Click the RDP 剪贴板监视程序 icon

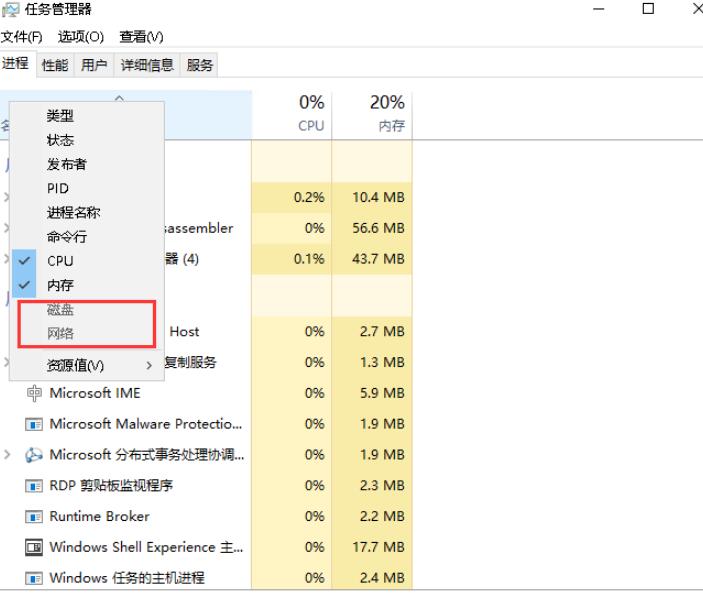34,486
